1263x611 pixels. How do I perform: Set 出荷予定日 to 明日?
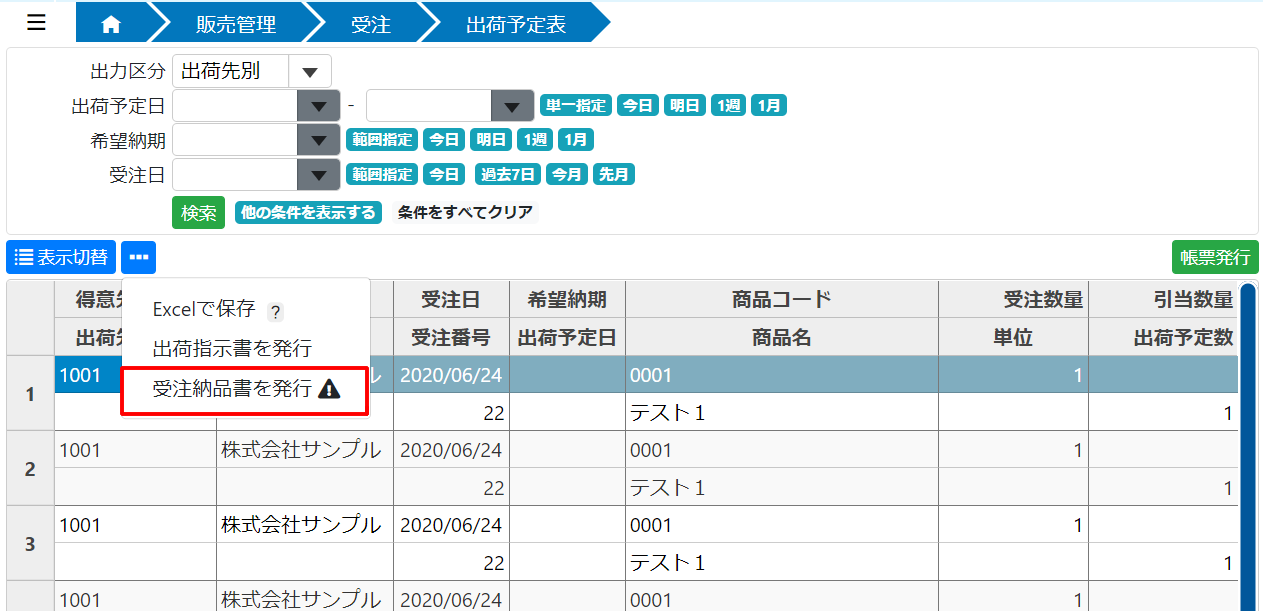(x=685, y=105)
